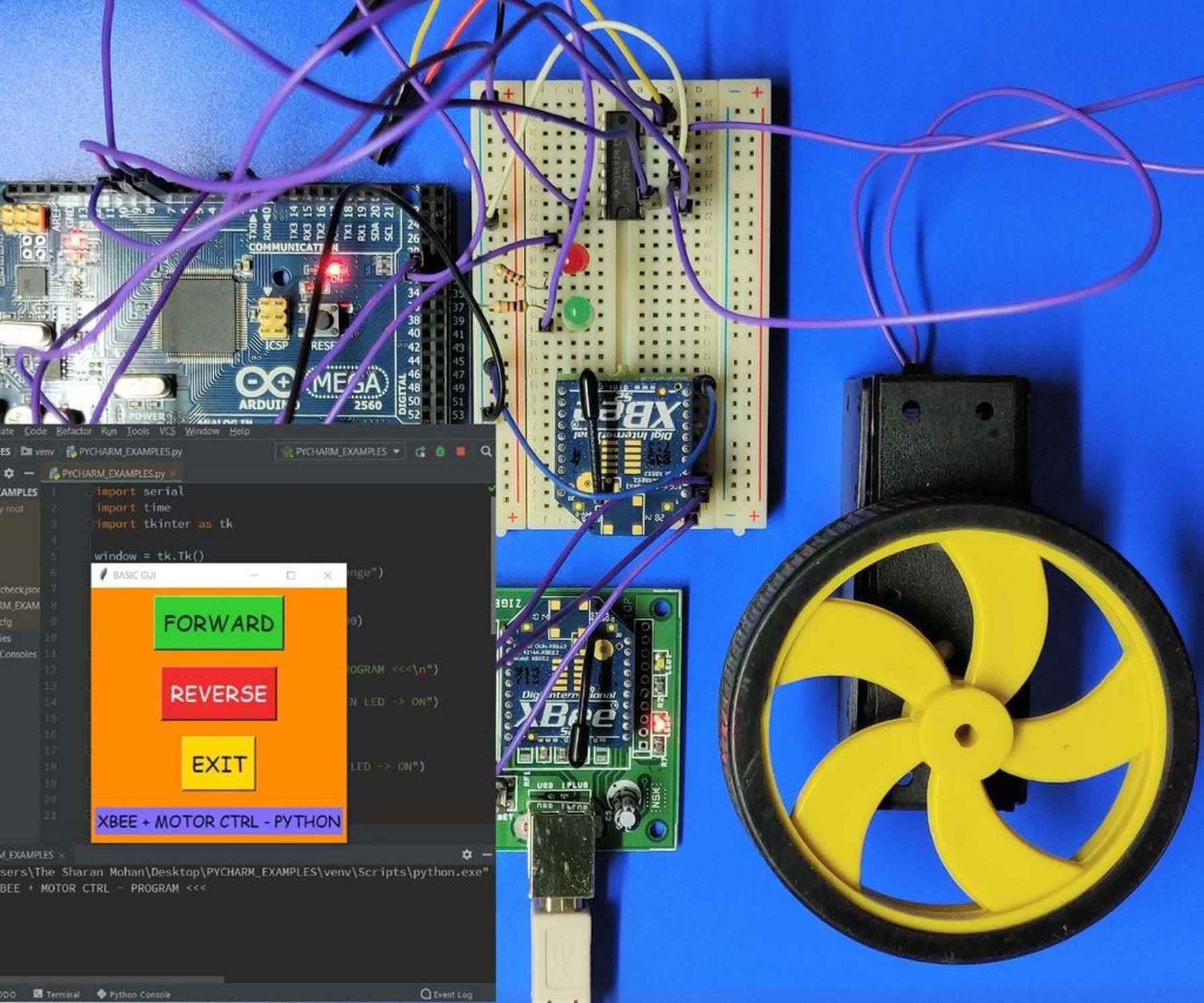Switch to the PYCHARM_EXAMPLES.py editor tab
The height and width of the screenshot is (1003, 1204).
pos(108,474)
